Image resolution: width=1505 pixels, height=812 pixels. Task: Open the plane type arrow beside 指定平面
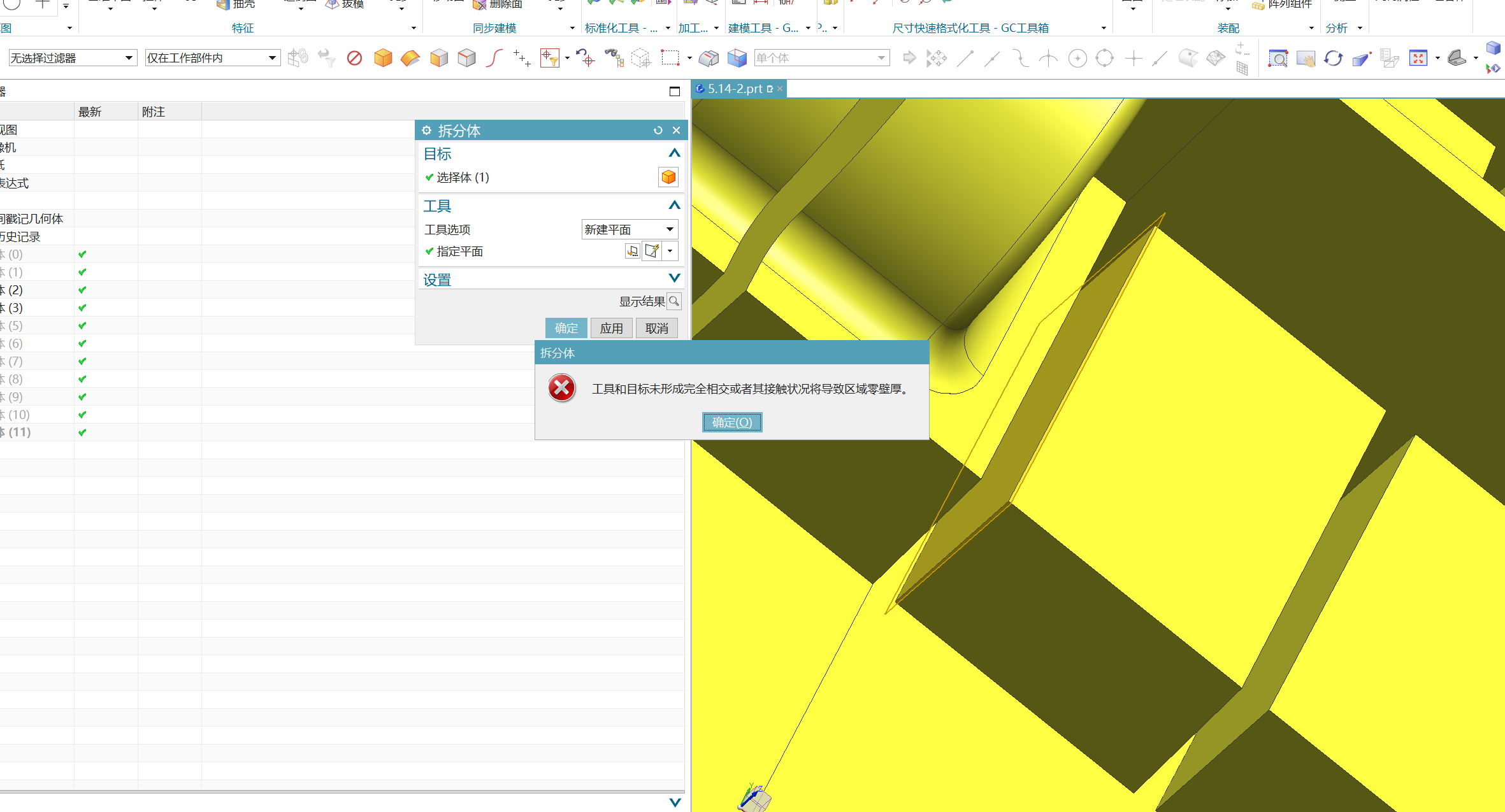[670, 251]
